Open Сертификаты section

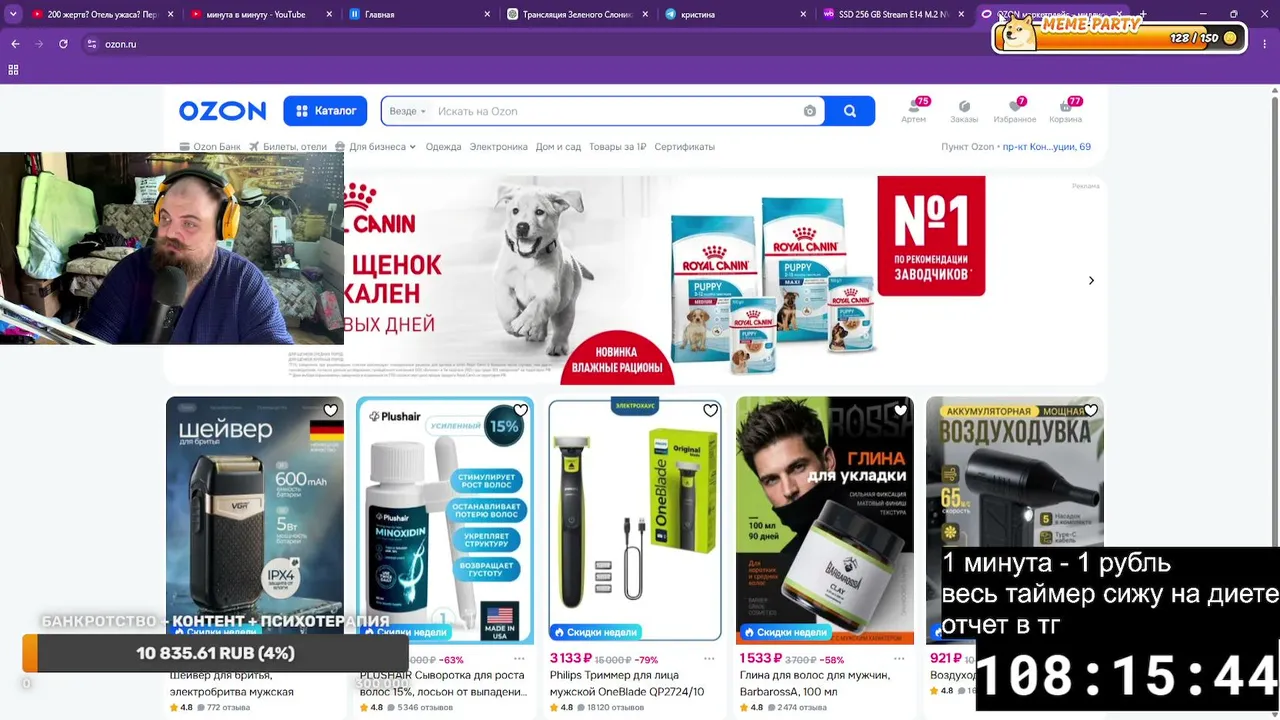[x=685, y=147]
